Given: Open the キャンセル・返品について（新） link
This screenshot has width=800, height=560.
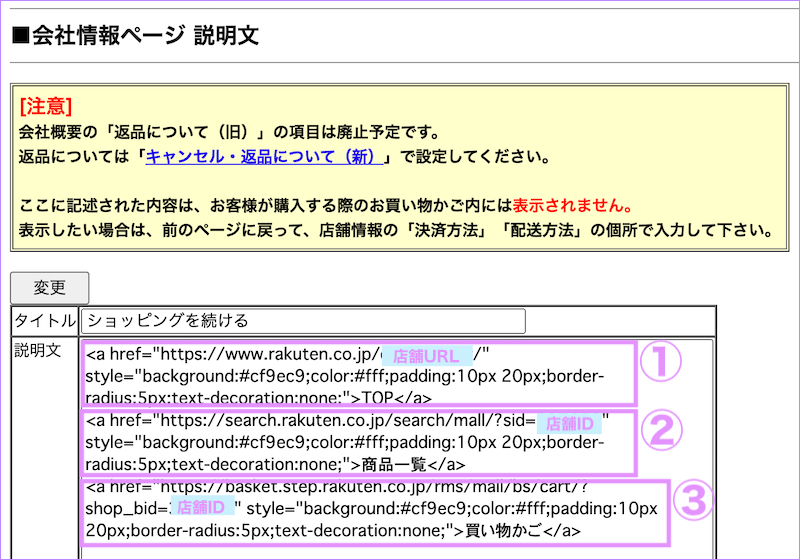Looking at the screenshot, I should (x=264, y=156).
